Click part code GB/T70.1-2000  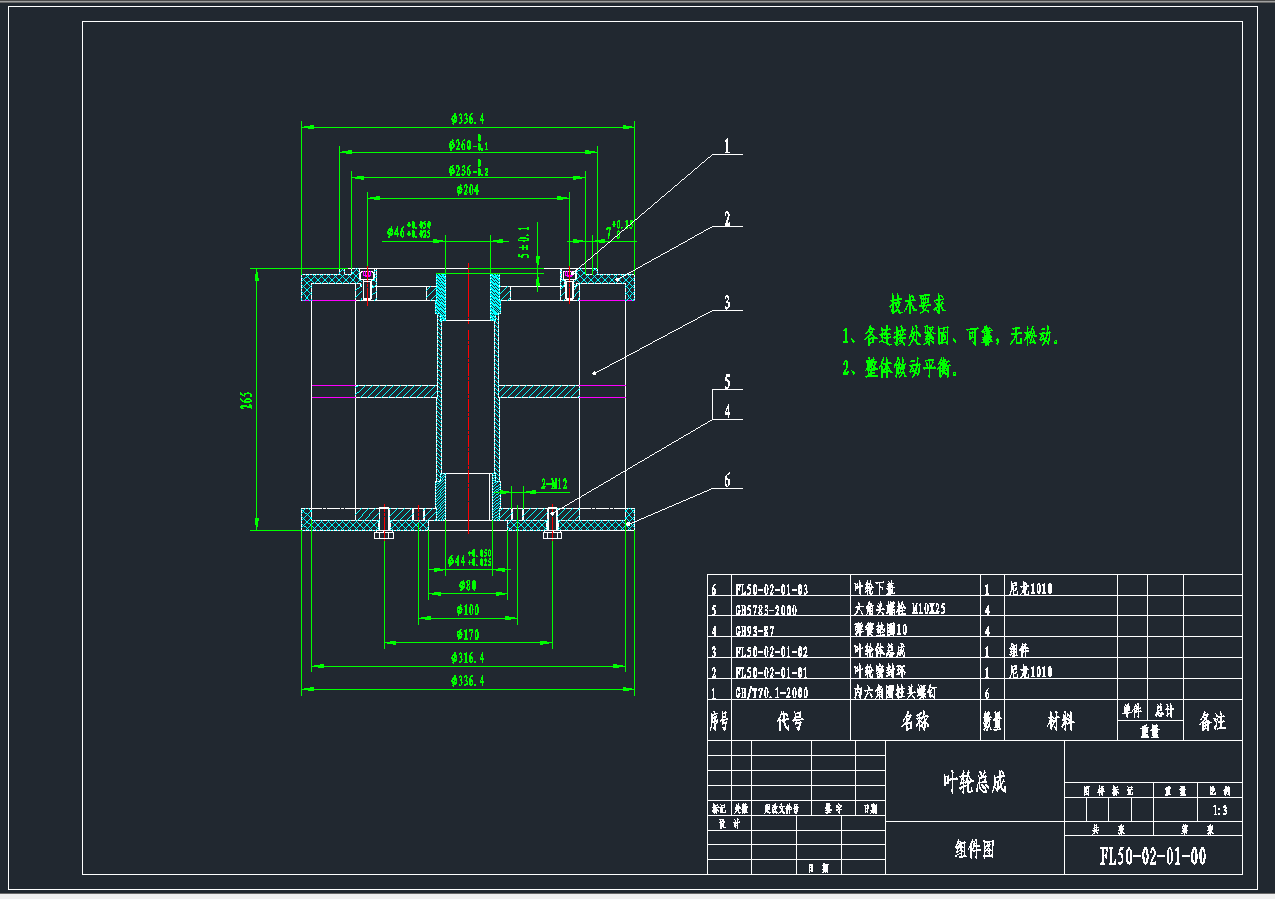click(771, 692)
